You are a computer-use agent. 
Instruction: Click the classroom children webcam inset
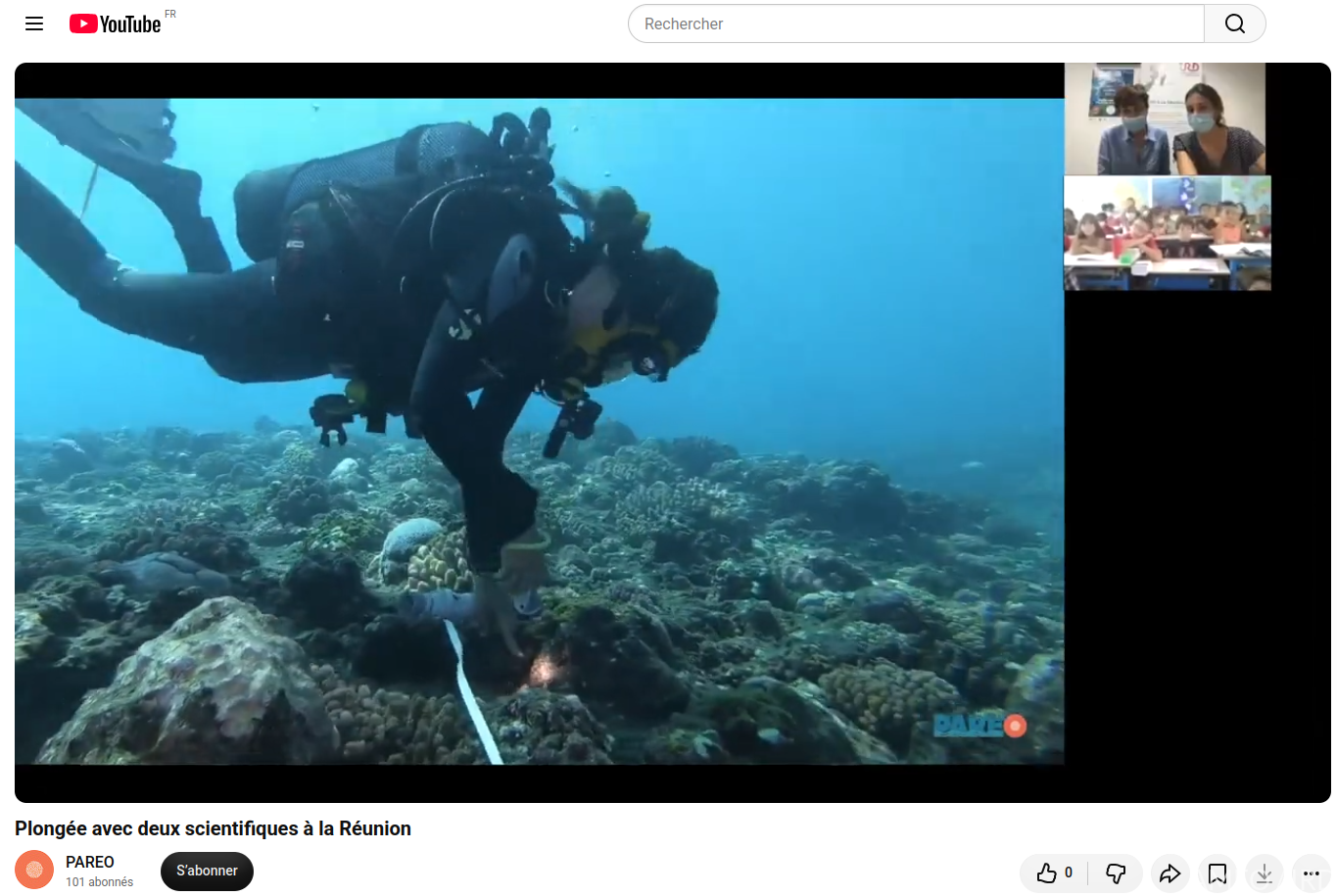click(1168, 233)
